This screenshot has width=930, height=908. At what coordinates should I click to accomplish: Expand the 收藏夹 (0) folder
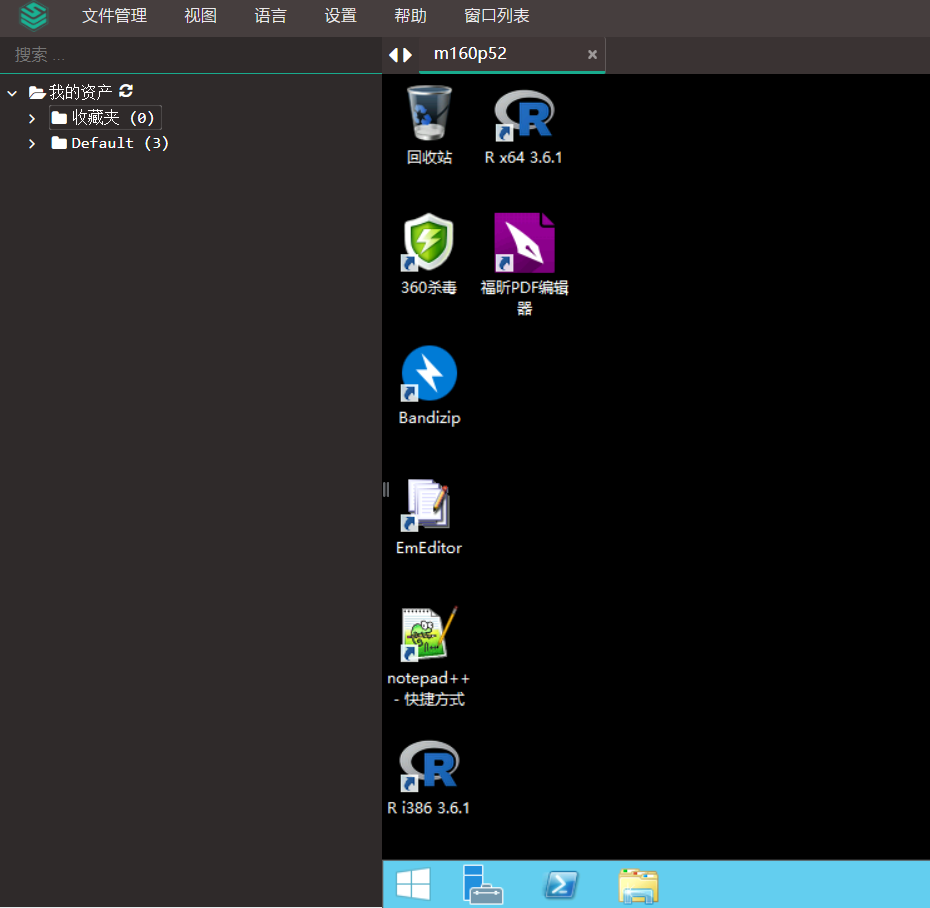[x=31, y=117]
